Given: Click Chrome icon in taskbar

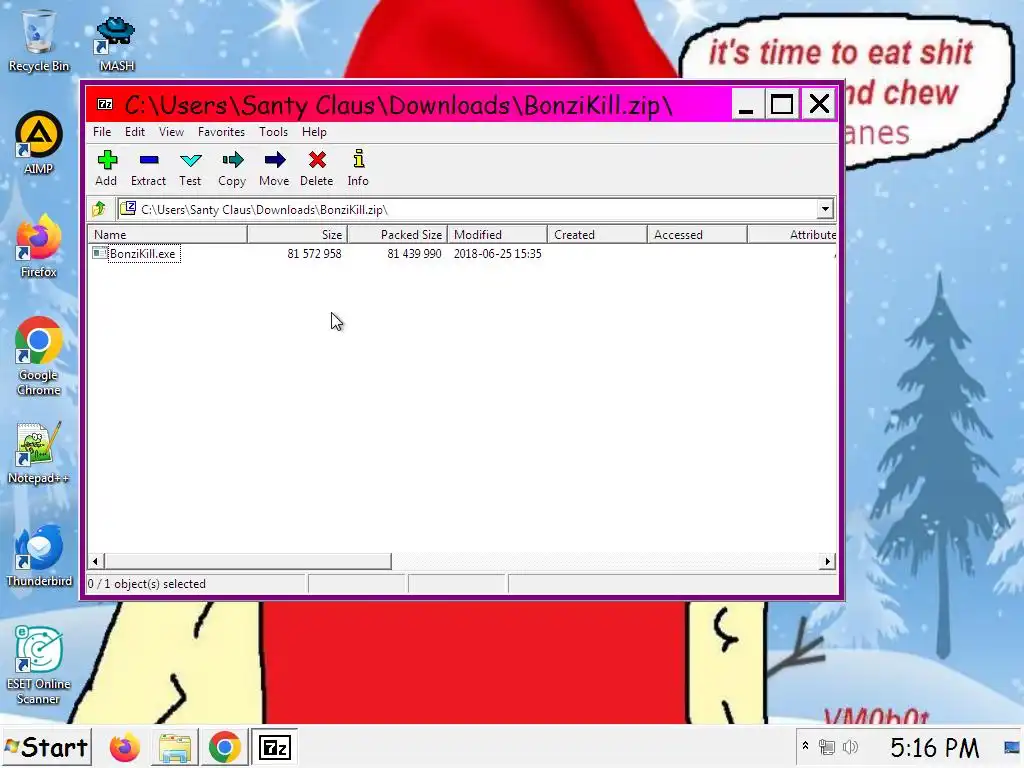Looking at the screenshot, I should (224, 747).
